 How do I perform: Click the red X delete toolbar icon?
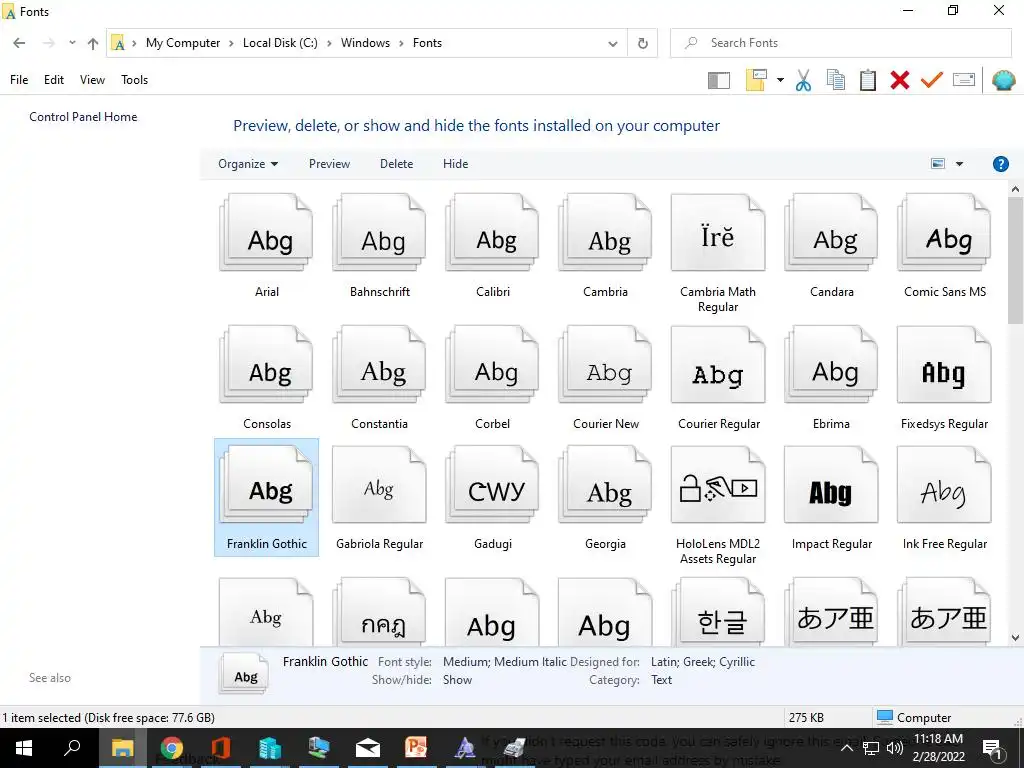point(899,80)
